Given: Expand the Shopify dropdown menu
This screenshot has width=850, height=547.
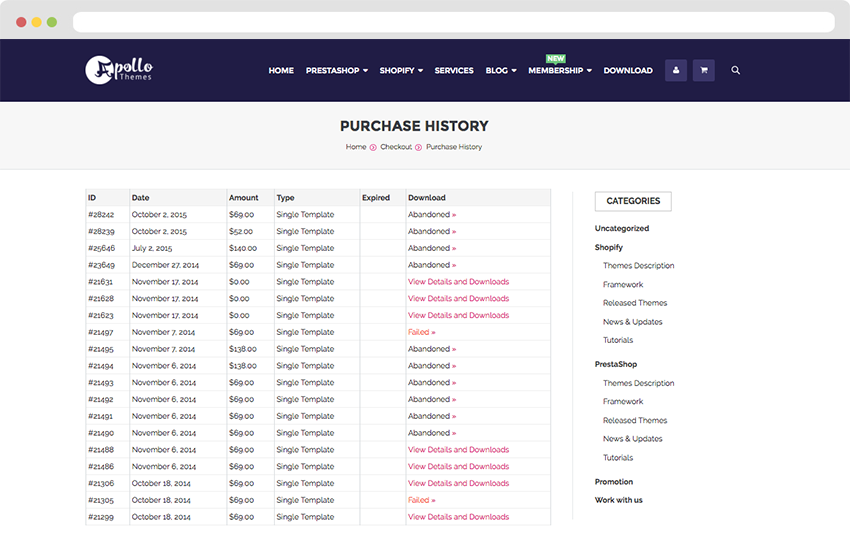Looking at the screenshot, I should pos(401,71).
